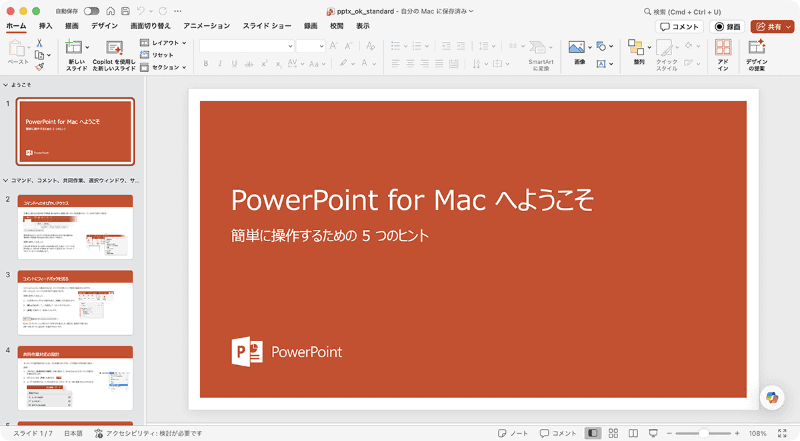Click the Format Painter brush icon
Image resolution: width=800 pixels, height=441 pixels.
pyautogui.click(x=40, y=67)
